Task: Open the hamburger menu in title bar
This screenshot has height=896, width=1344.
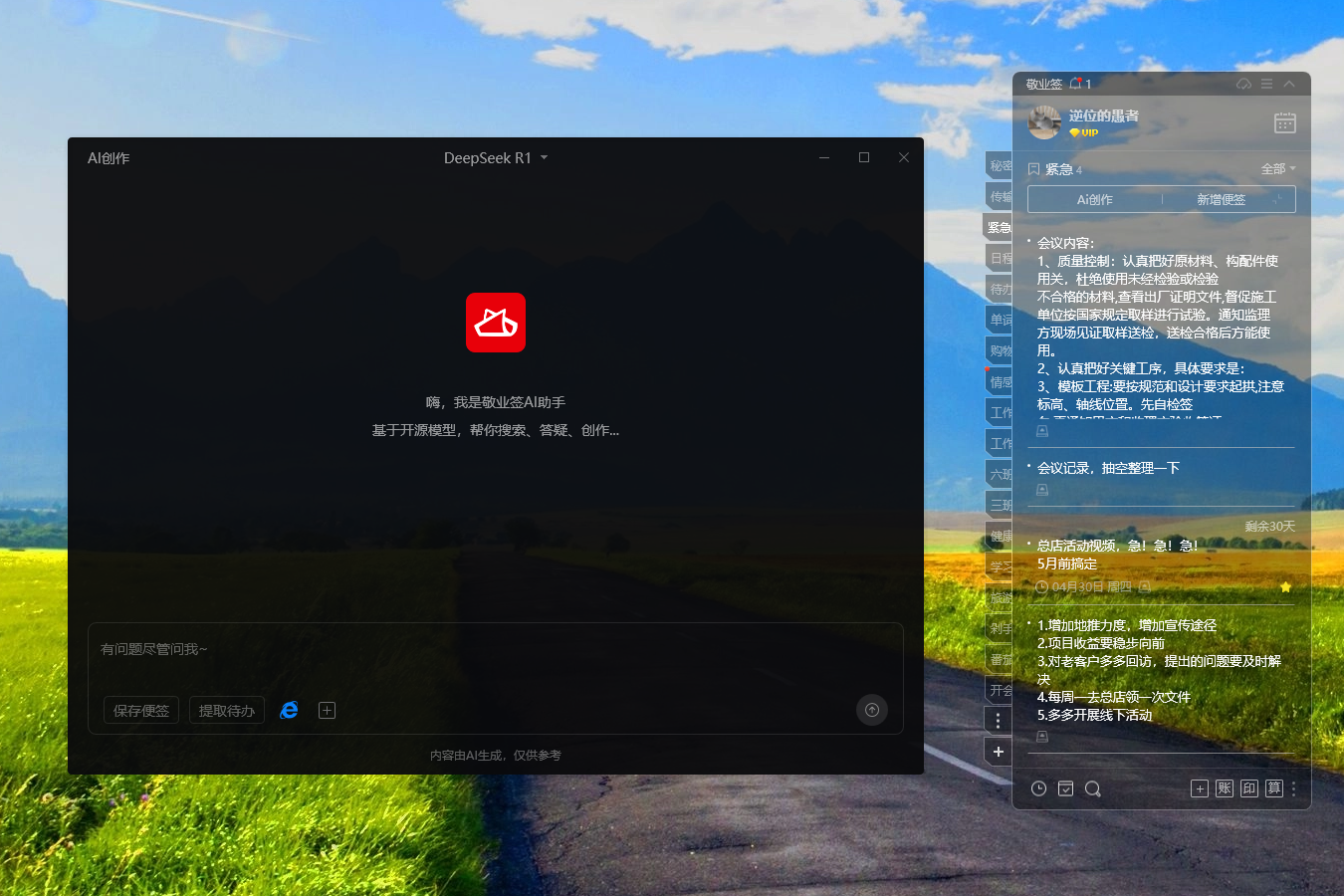Action: coord(1266,84)
